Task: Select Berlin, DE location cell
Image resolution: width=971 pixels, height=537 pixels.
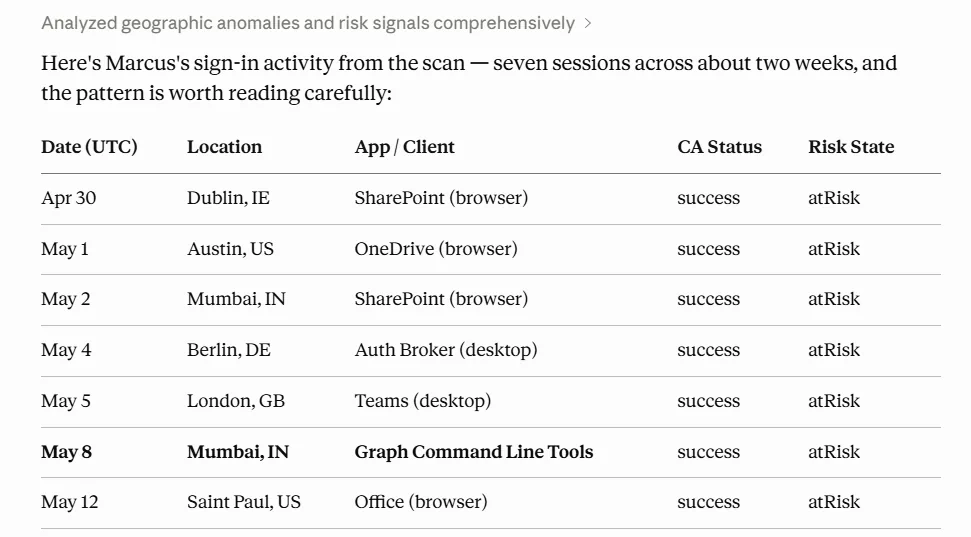Action: (x=229, y=350)
